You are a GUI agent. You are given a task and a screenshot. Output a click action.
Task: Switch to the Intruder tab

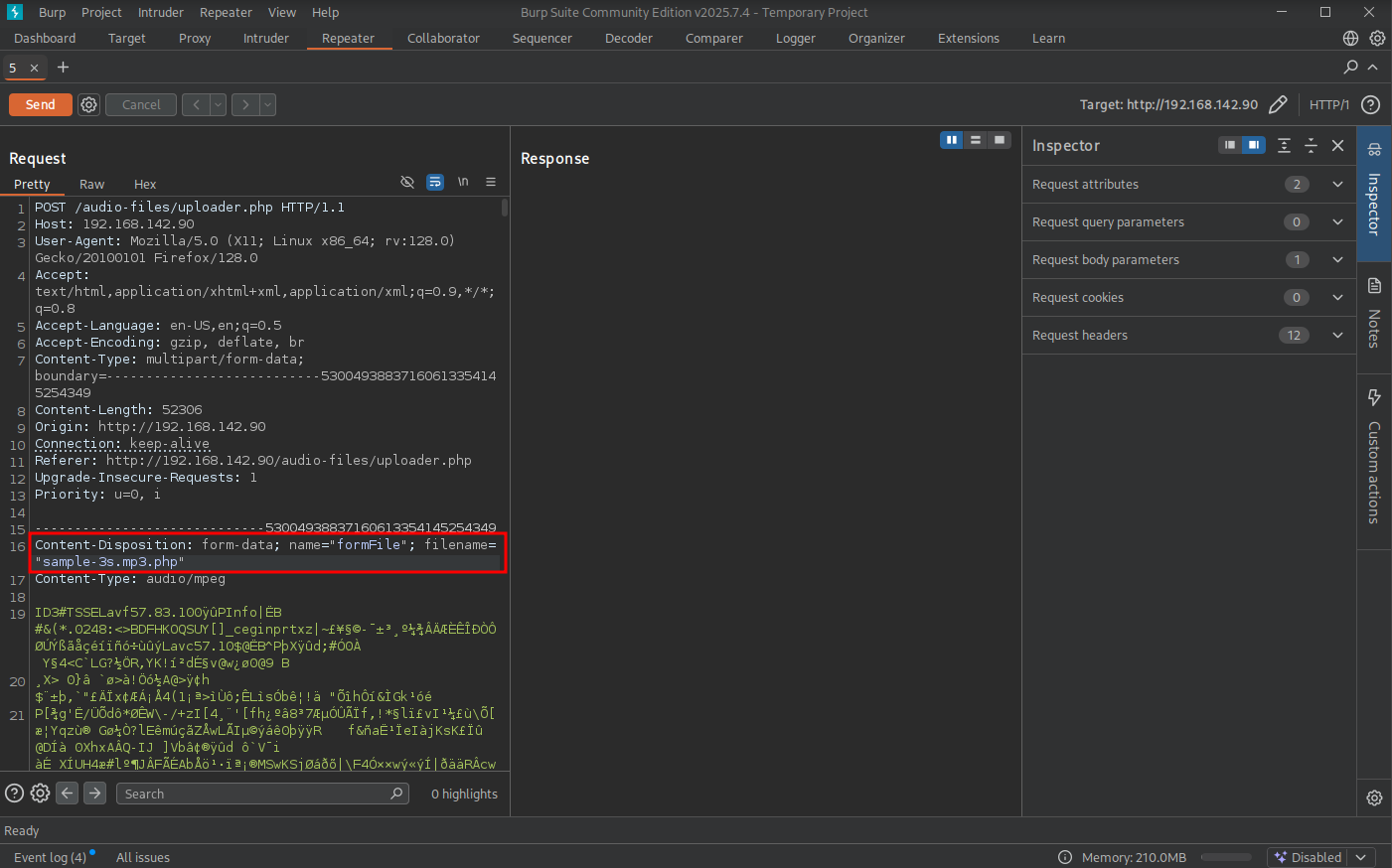point(265,38)
